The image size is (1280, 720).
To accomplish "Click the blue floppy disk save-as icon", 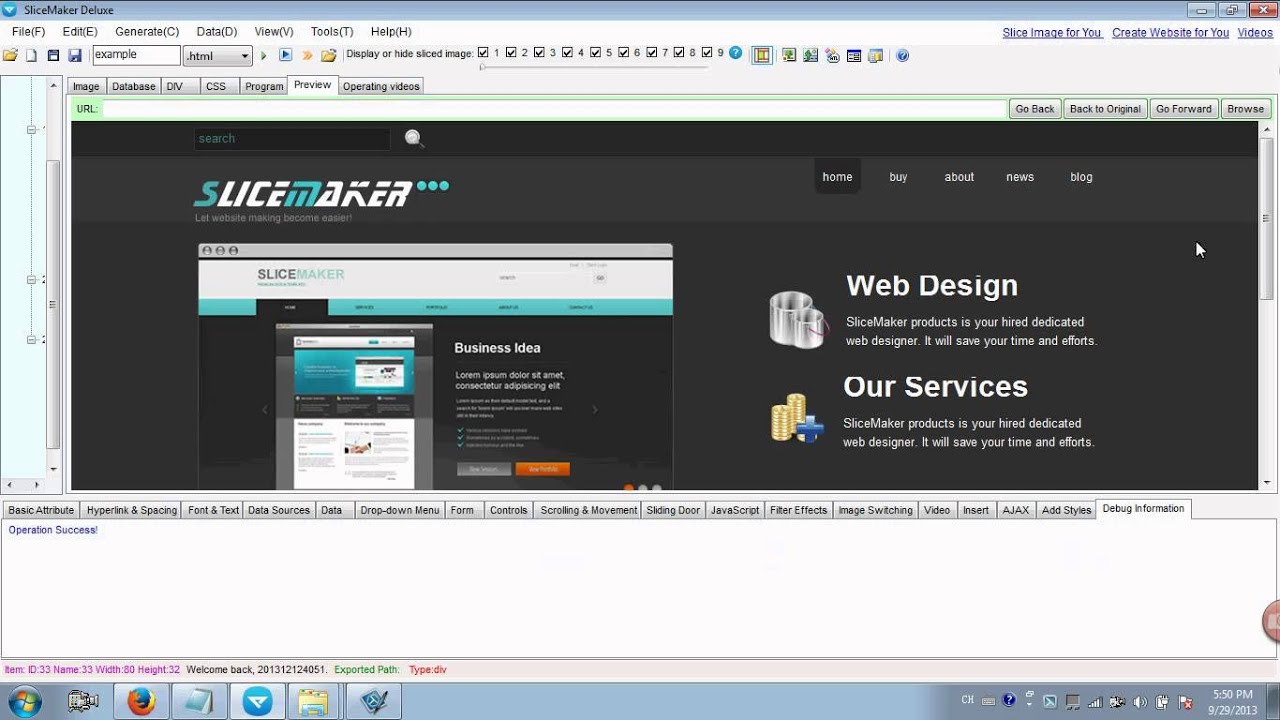I will pyautogui.click(x=75, y=55).
